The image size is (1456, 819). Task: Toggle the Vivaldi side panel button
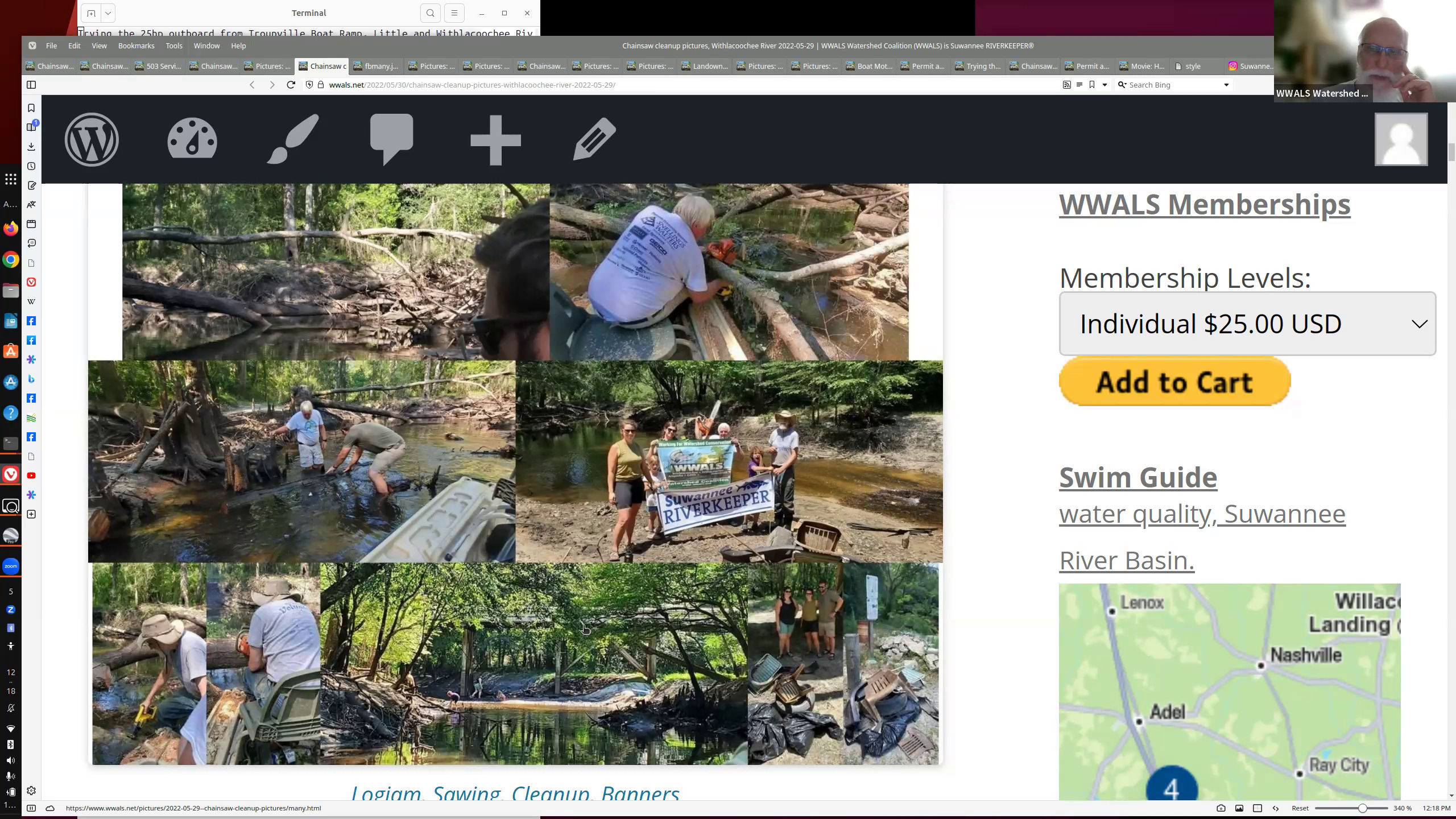click(31, 85)
